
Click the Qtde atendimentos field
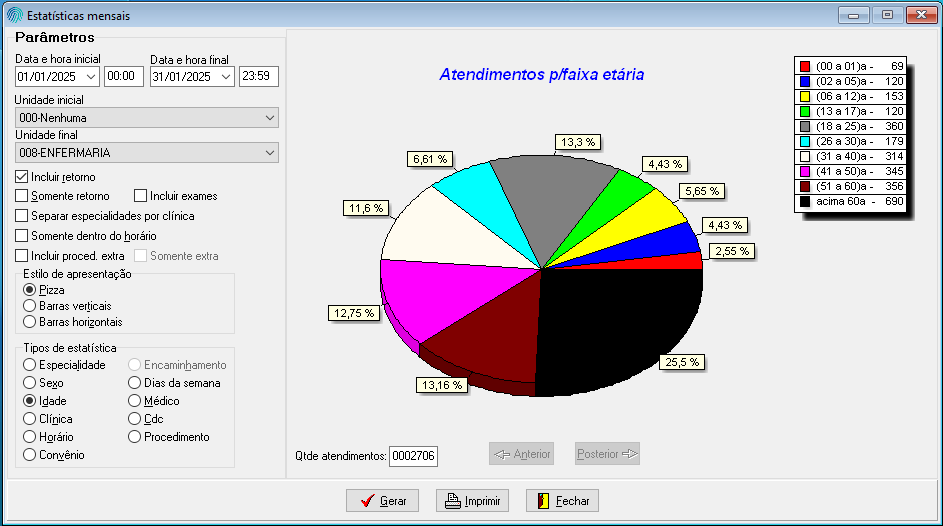tap(414, 456)
